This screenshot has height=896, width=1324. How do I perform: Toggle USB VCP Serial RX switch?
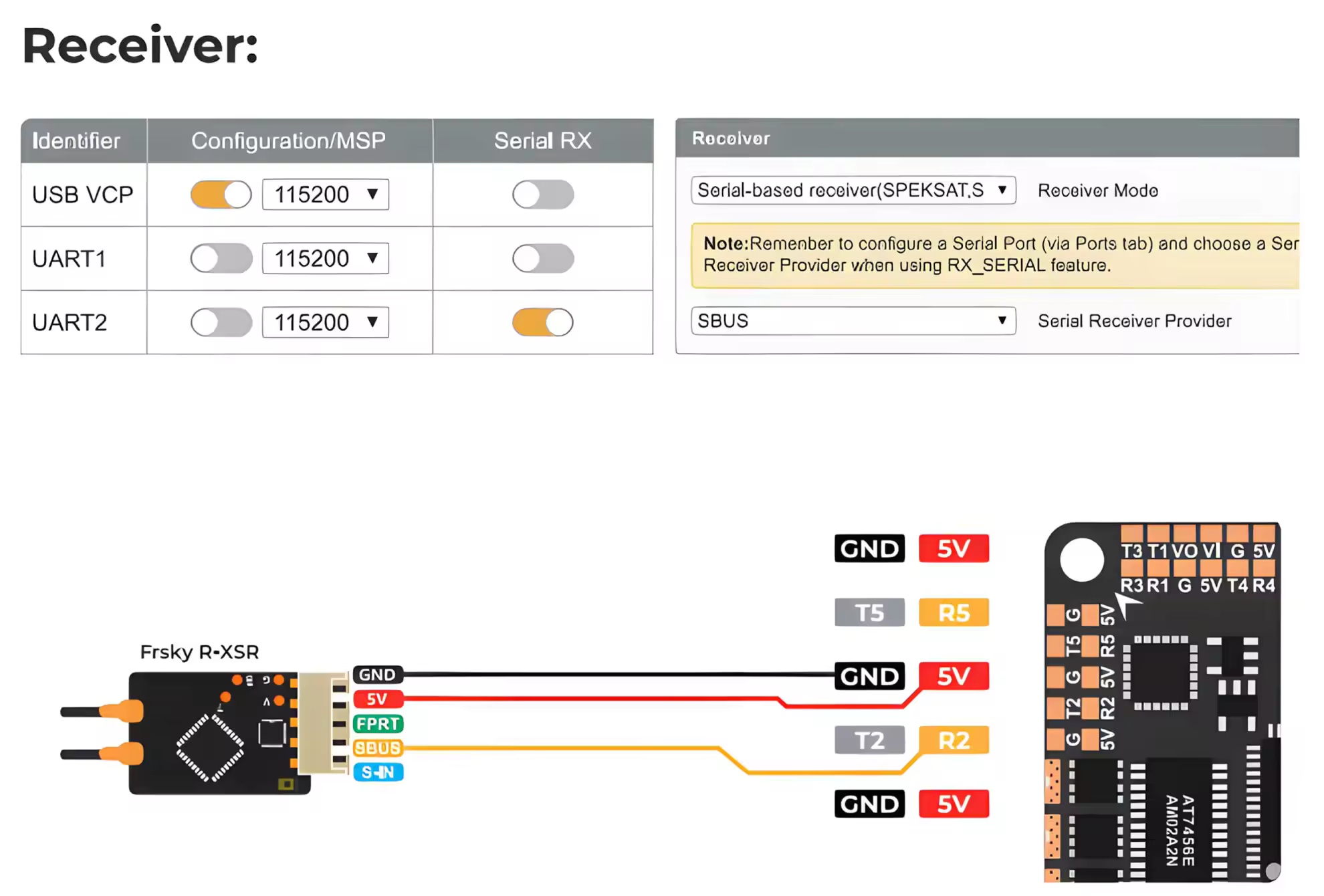tap(543, 195)
